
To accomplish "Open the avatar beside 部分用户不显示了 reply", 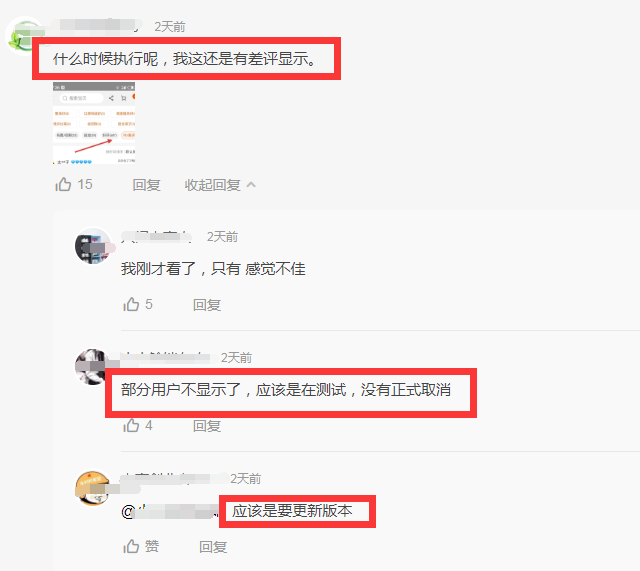I will click(x=92, y=367).
